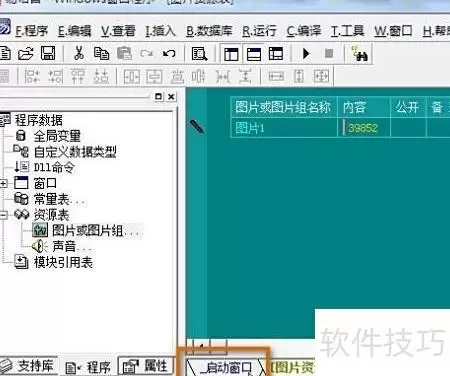Viewport: 450px width, 376px height.
Task: Switch to the 支持库 panel tab
Action: (28, 366)
